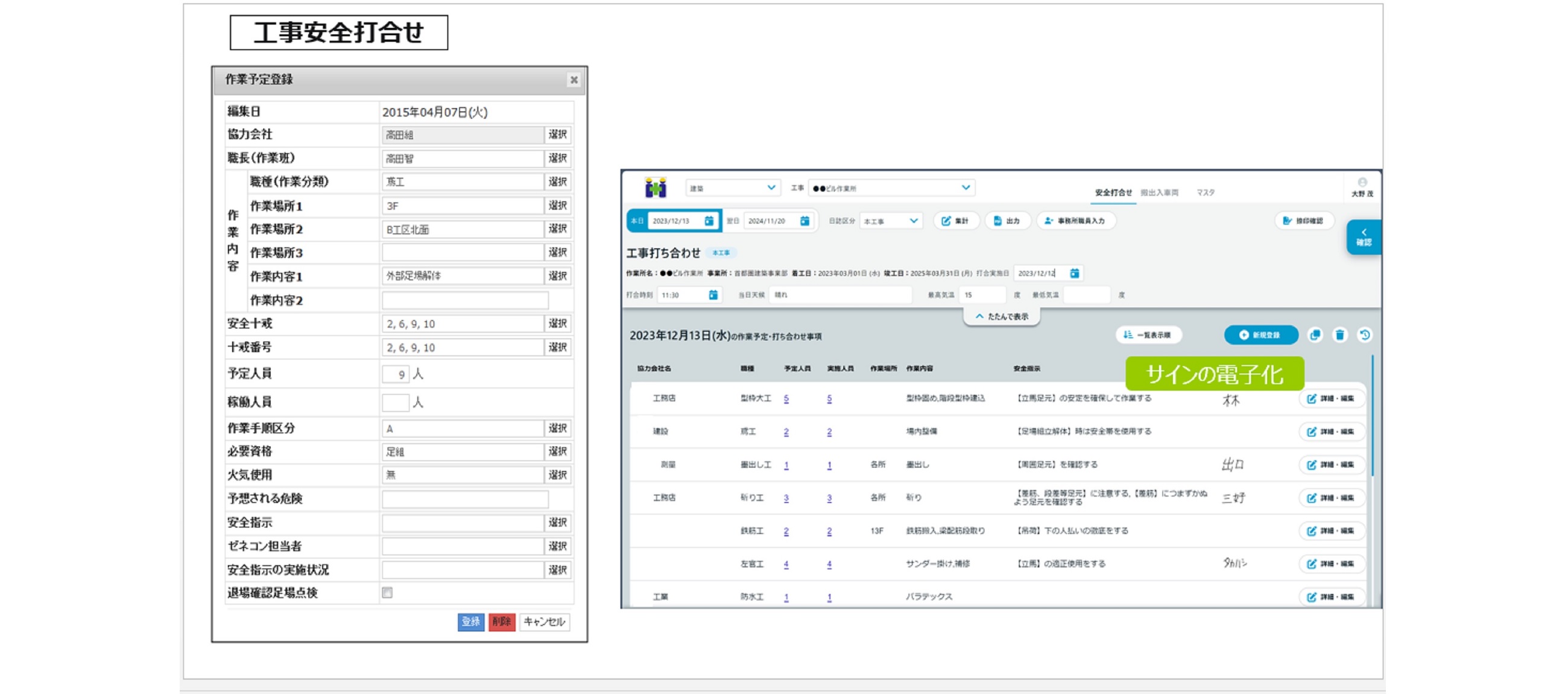This screenshot has height=694, width=1568.
Task: Open the calendar picker for 翌日 date
Action: (805, 221)
